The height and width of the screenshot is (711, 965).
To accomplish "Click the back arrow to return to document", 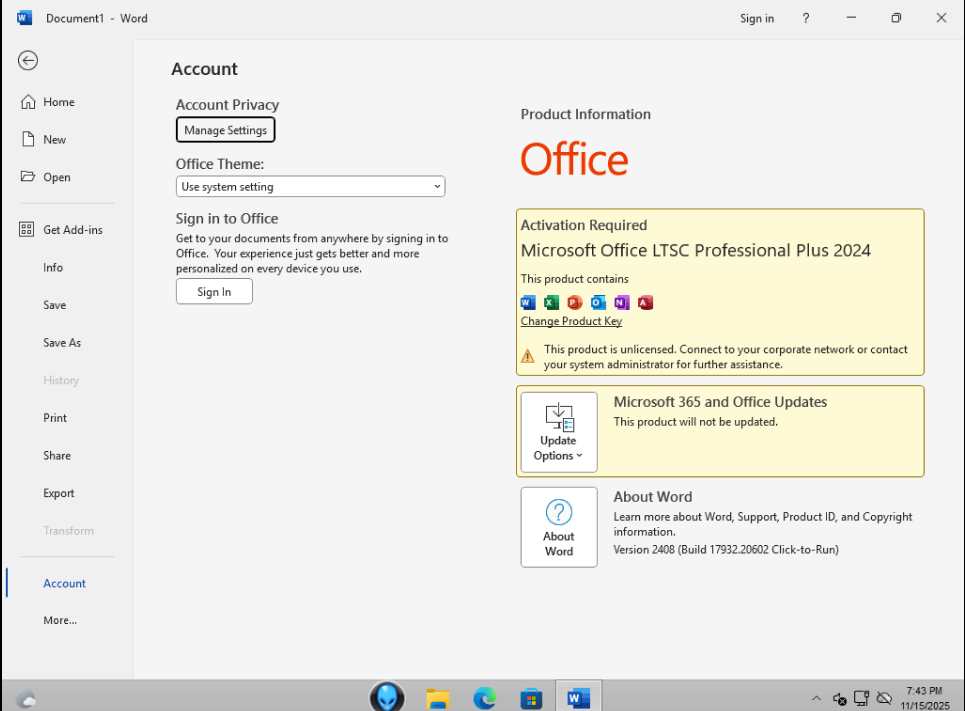I will pyautogui.click(x=28, y=61).
